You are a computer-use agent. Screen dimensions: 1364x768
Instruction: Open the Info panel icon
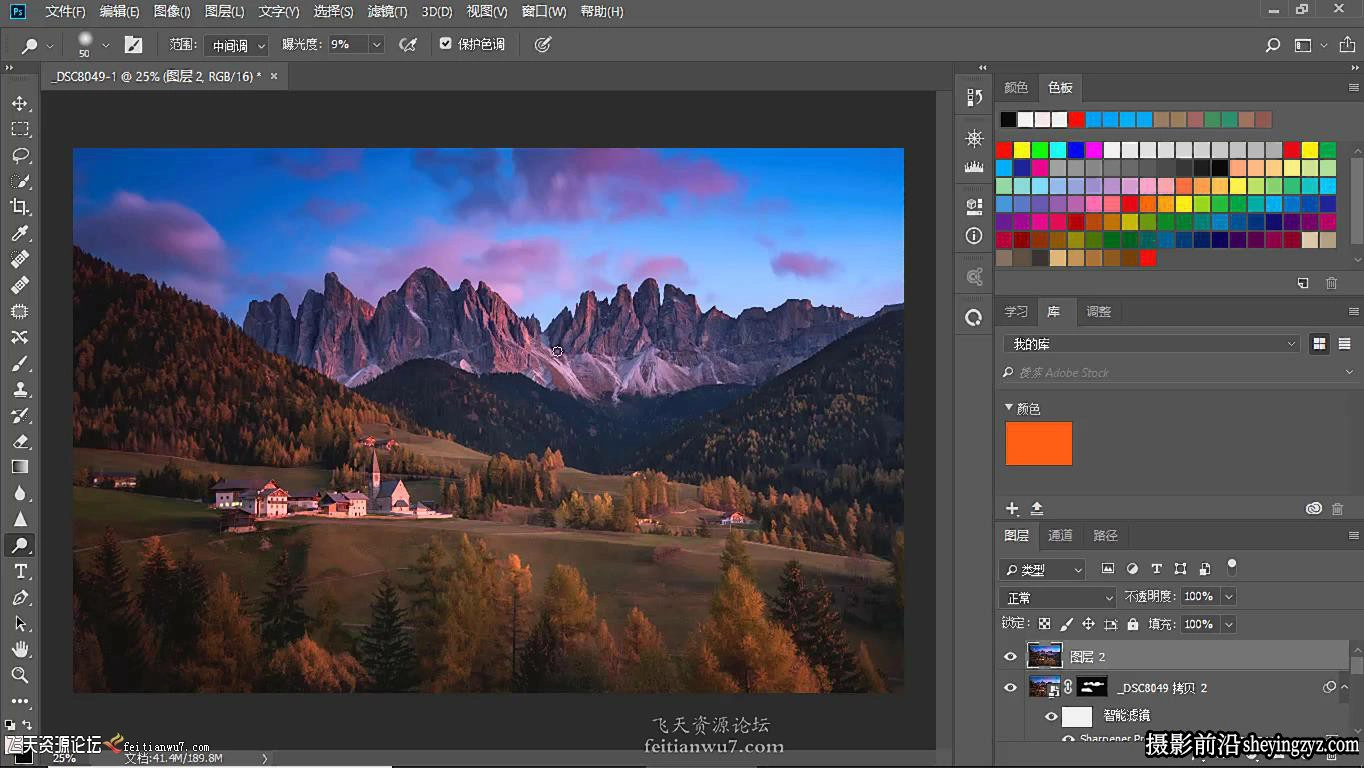coord(974,236)
